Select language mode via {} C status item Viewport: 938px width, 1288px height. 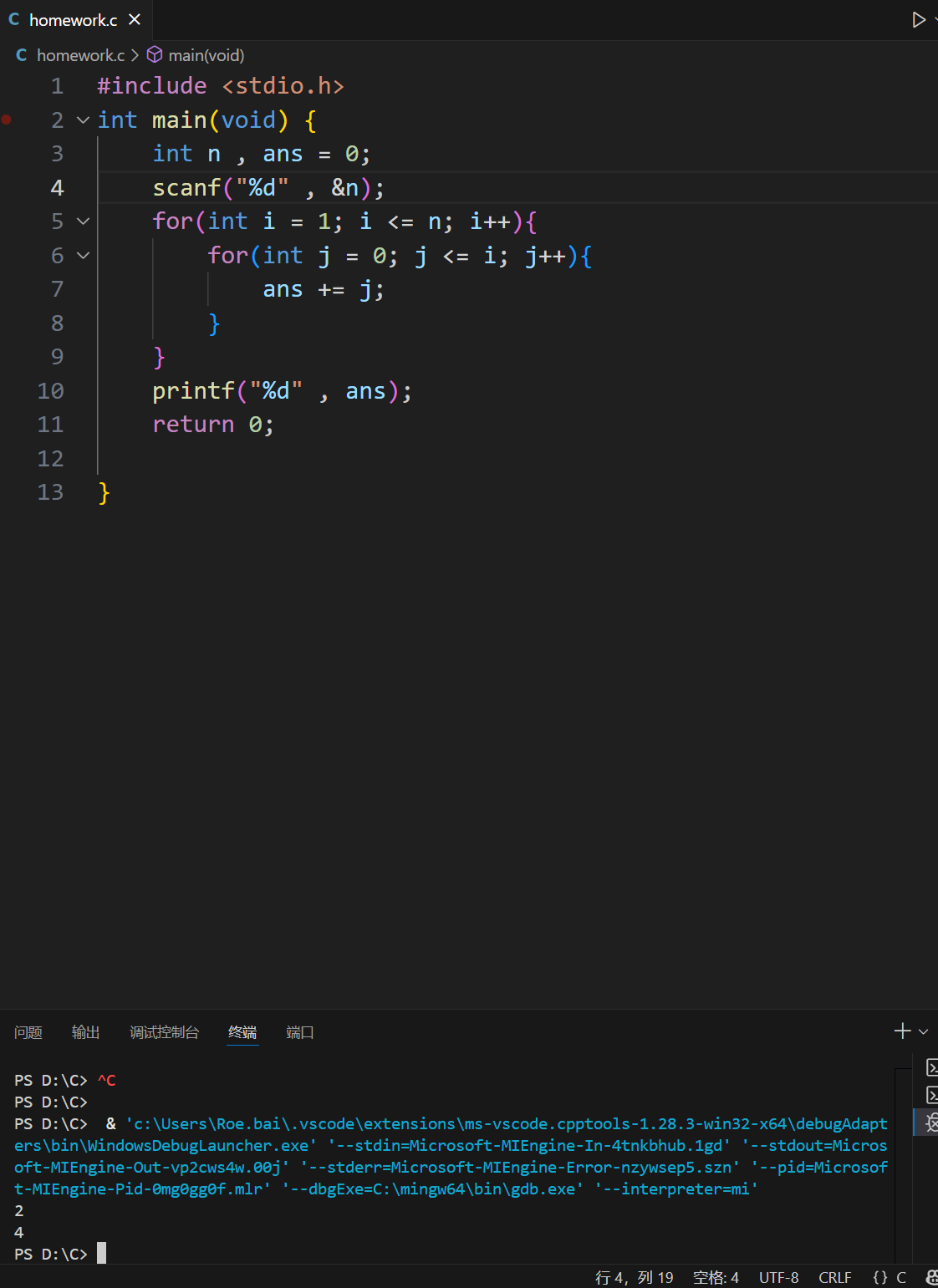click(890, 1277)
